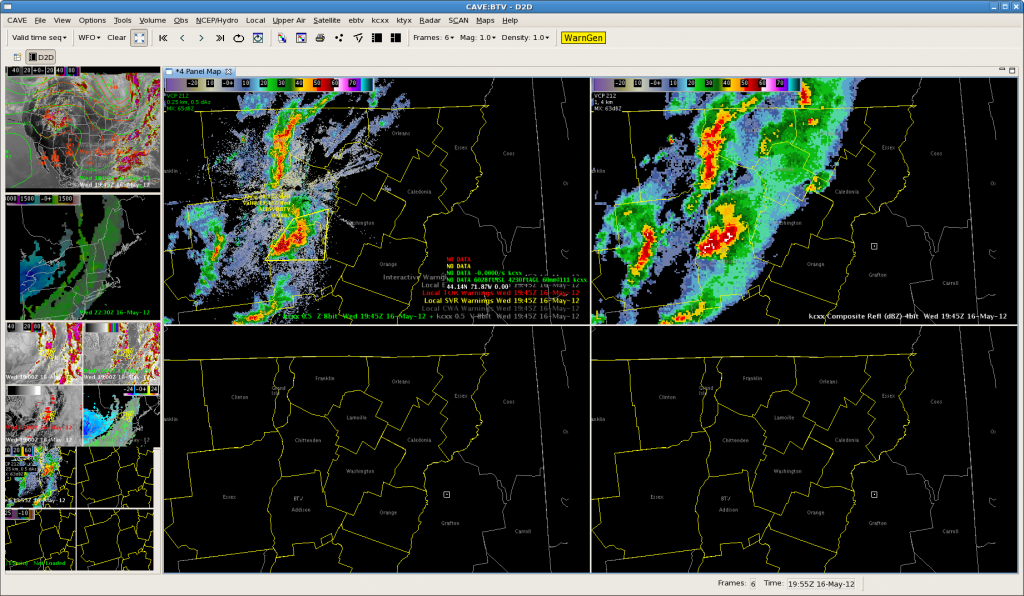Viewport: 1024px width, 596px height.
Task: Click the Clear button
Action: point(117,38)
